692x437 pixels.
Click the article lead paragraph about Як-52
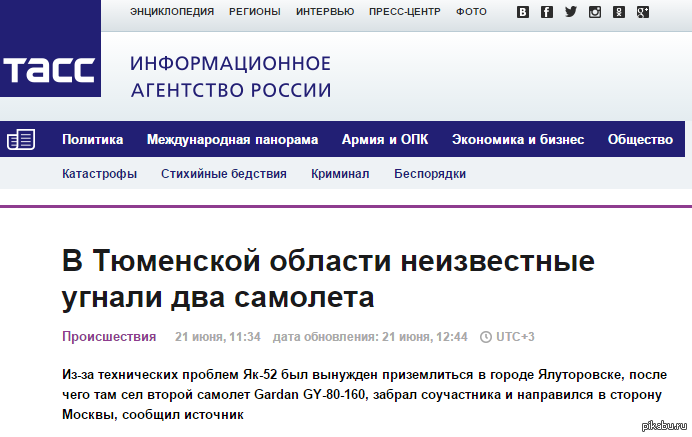click(x=365, y=395)
